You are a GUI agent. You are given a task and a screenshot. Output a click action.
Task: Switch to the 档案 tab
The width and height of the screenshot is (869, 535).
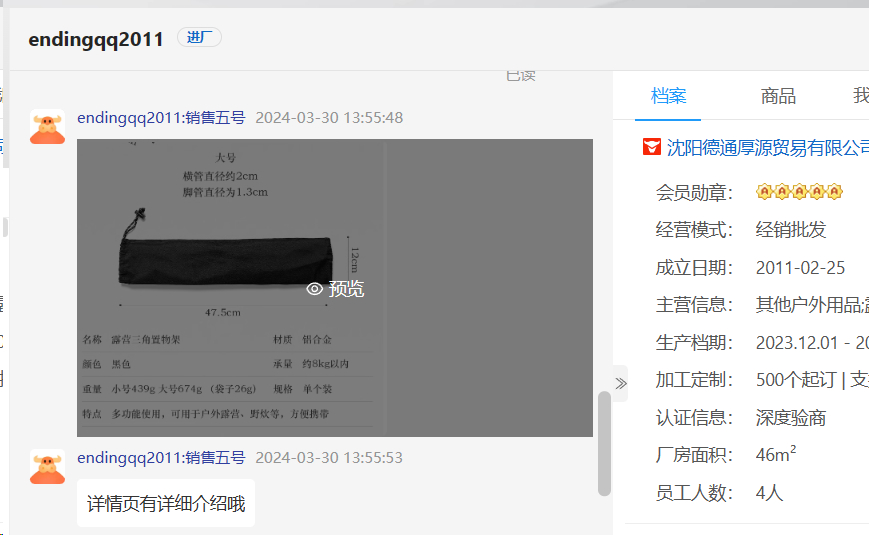pyautogui.click(x=668, y=96)
